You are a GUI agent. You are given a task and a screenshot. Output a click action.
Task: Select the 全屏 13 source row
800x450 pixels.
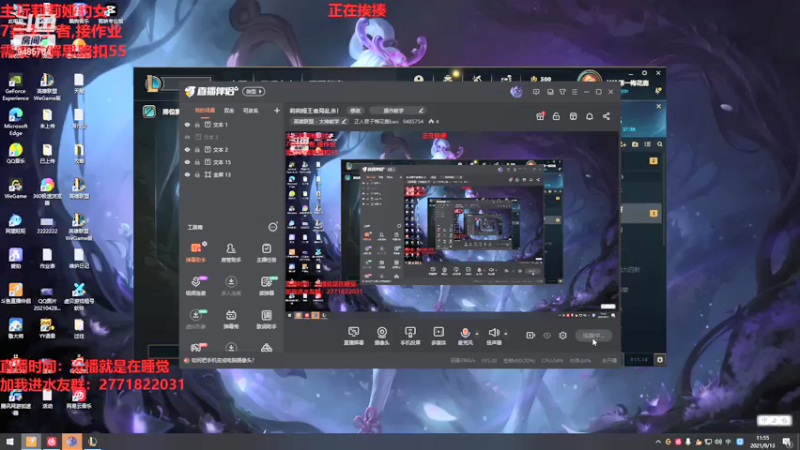[x=232, y=174]
